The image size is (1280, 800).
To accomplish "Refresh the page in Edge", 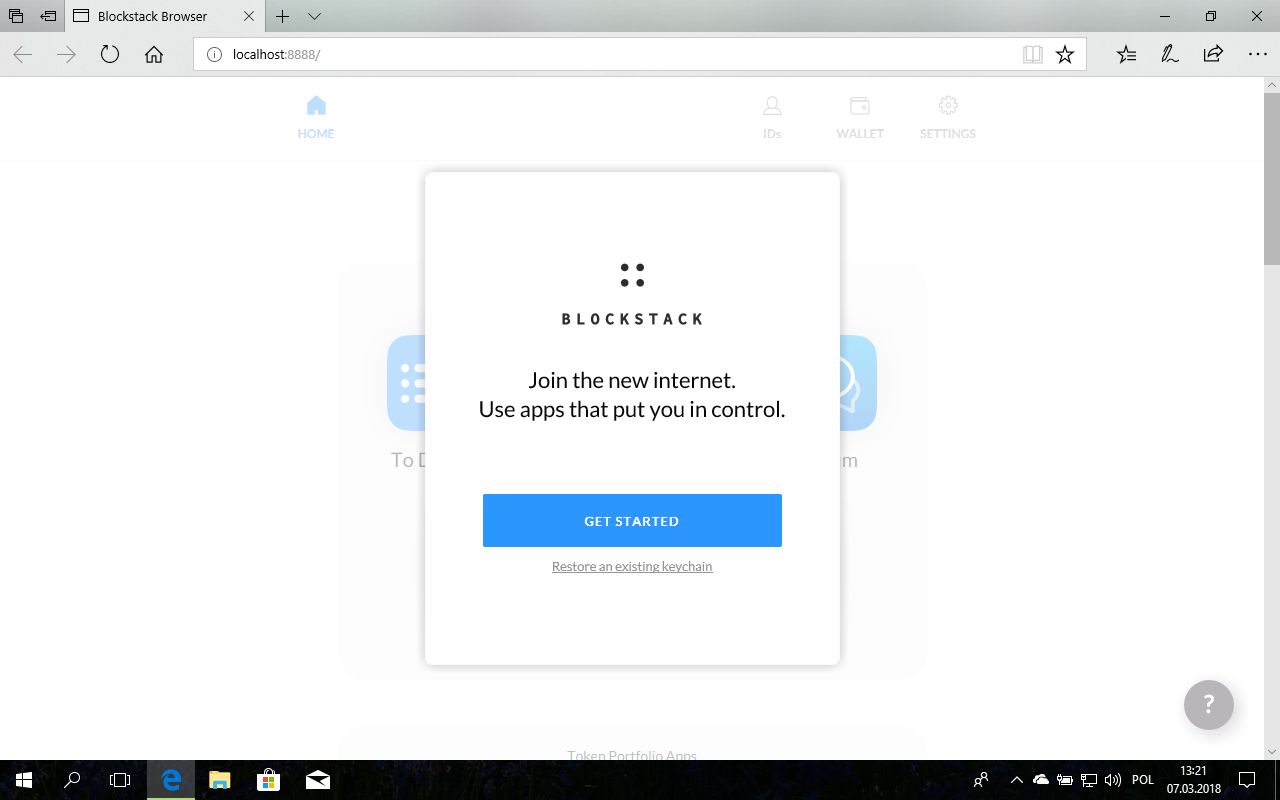I will click(x=110, y=55).
